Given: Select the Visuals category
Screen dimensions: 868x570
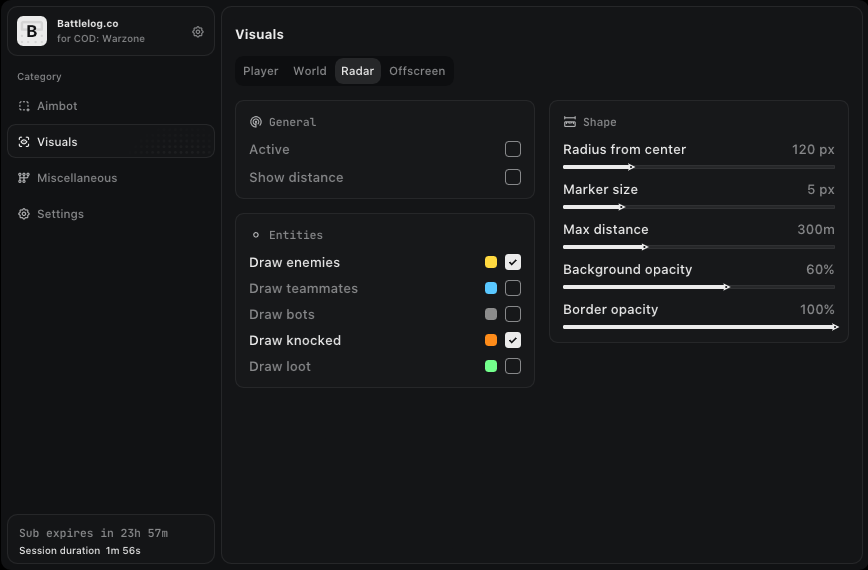Looking at the screenshot, I should coord(111,142).
